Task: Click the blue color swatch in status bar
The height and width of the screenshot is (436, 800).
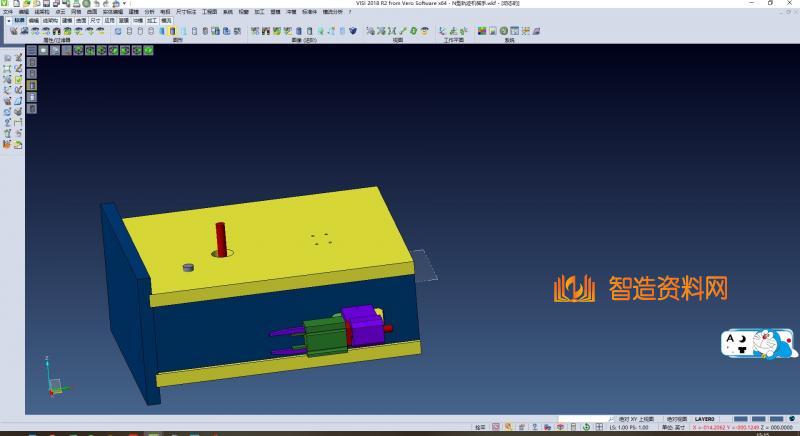Action: tap(741, 419)
